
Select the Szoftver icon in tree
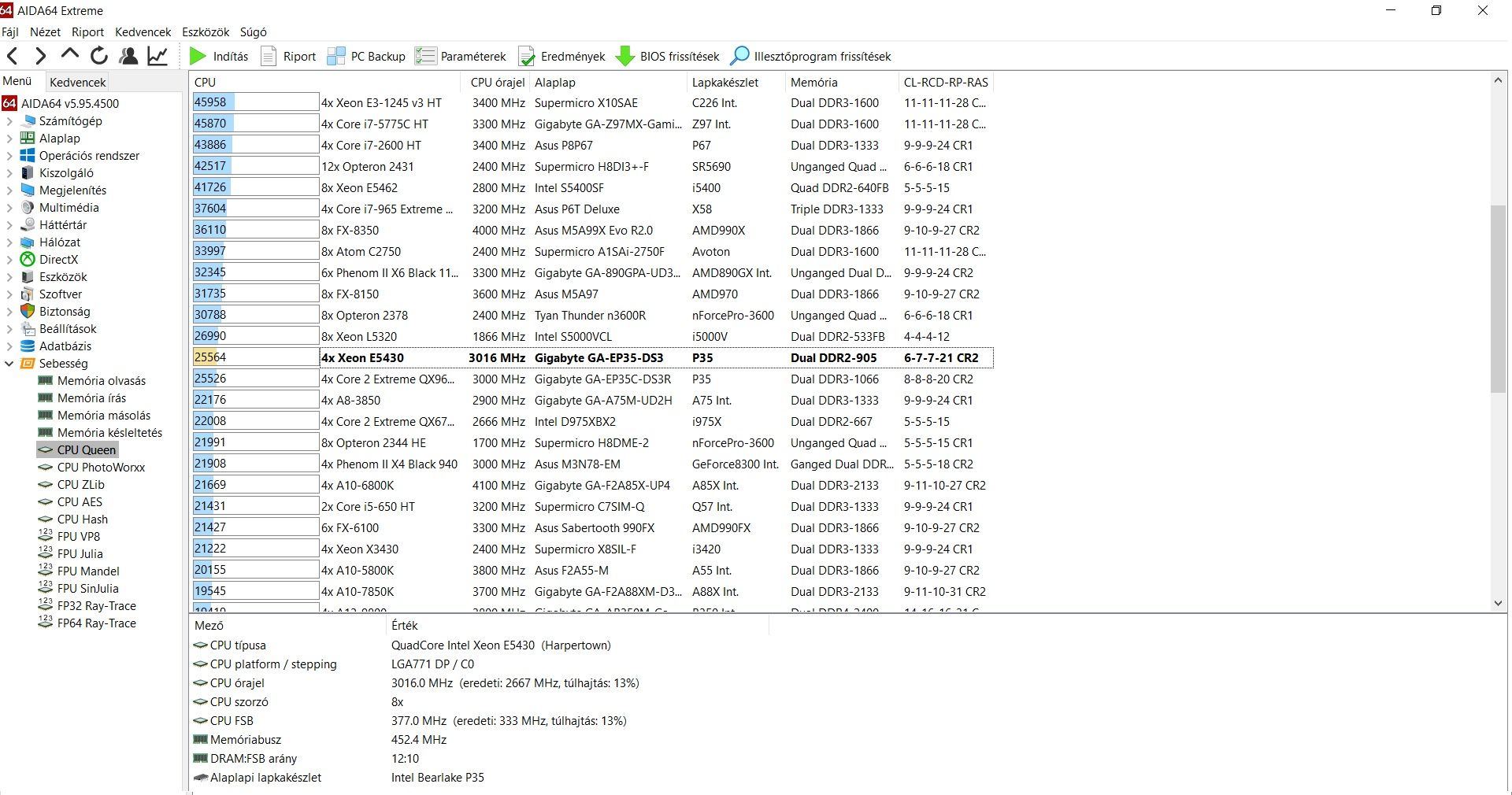28,294
